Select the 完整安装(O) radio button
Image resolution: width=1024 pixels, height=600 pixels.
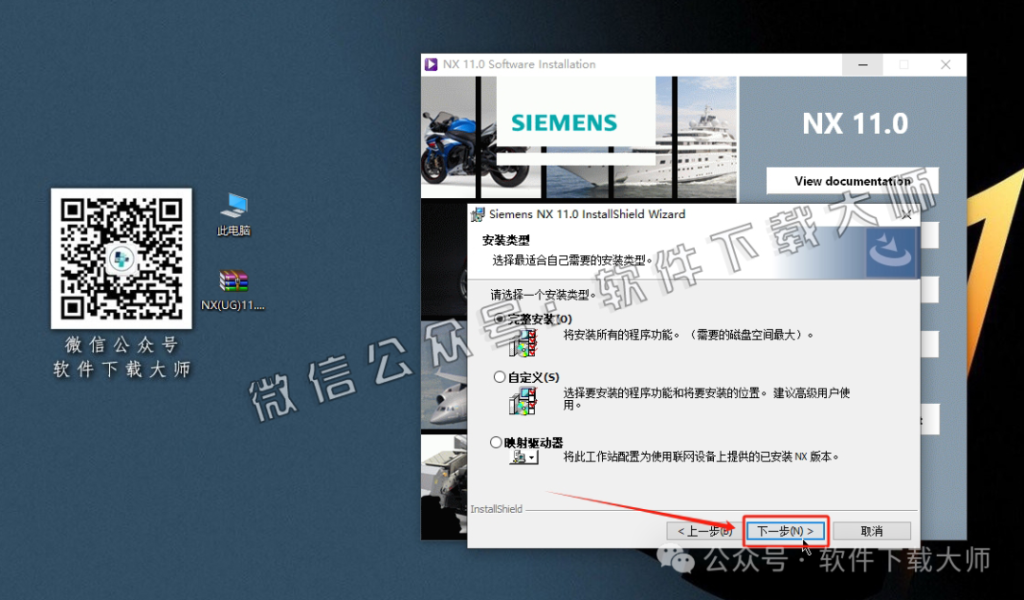click(x=497, y=317)
